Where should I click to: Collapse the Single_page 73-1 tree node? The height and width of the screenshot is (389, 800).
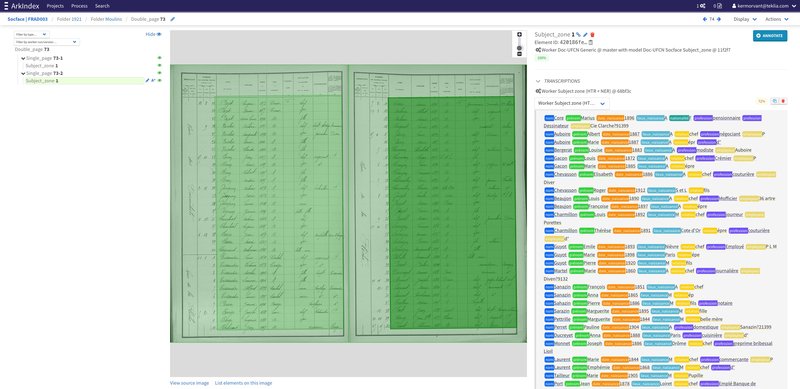[23, 59]
